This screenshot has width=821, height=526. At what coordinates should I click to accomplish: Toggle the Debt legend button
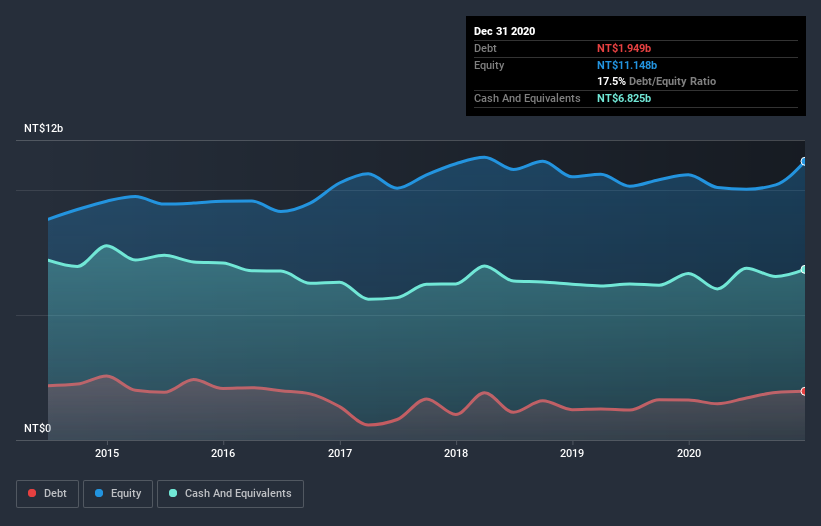coord(48,494)
